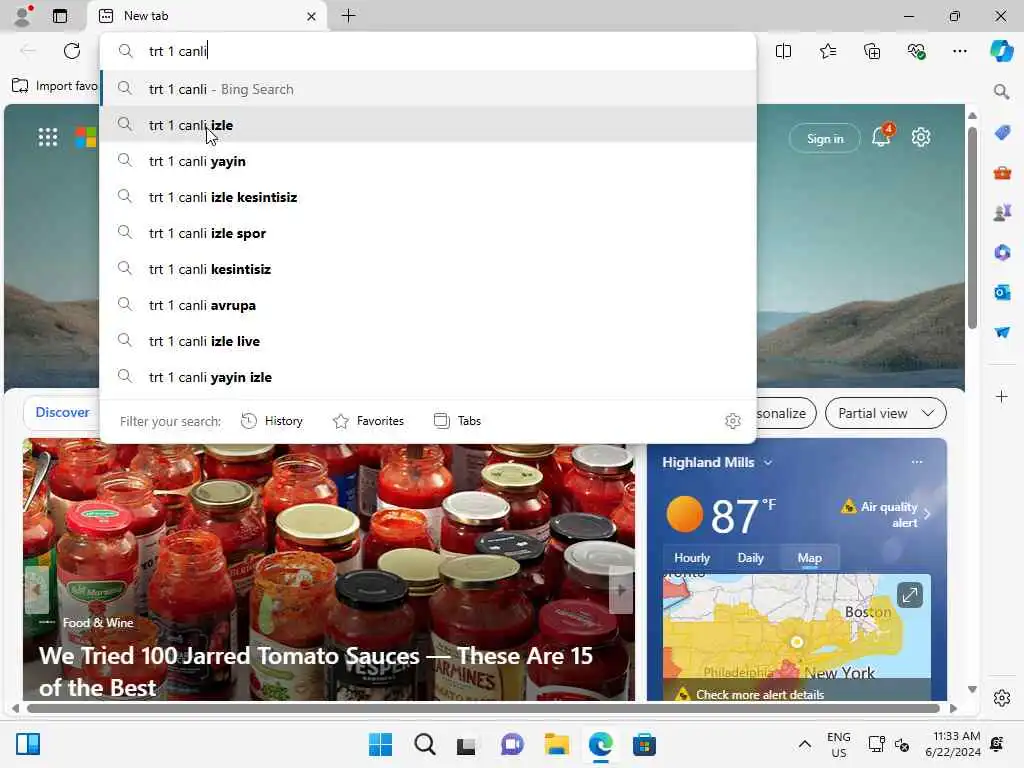This screenshot has width=1024, height=768.
Task: Select suggestion trt 1 canli kesintisiz
Action: point(428,268)
